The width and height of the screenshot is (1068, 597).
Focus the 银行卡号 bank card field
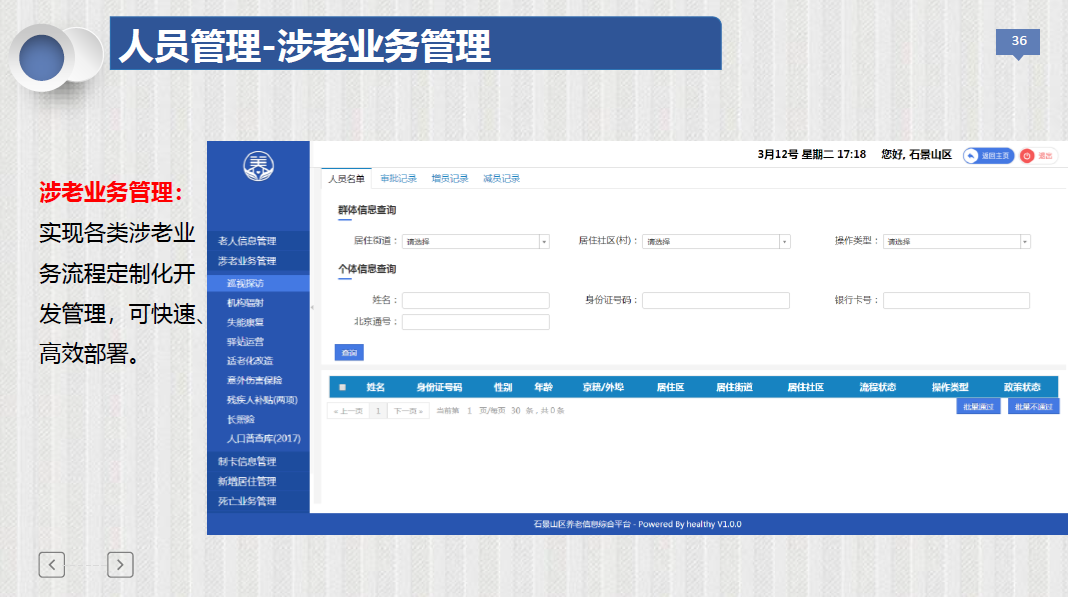point(956,301)
